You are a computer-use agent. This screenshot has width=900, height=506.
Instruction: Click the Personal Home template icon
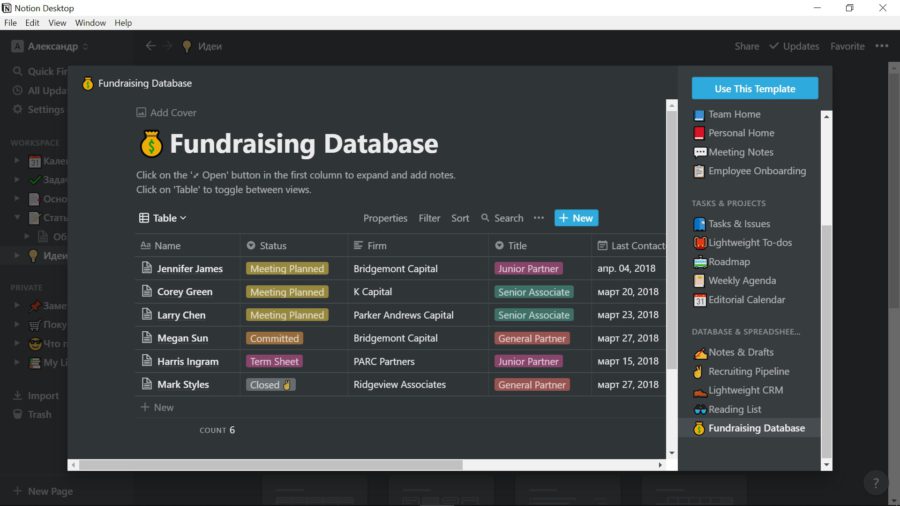[699, 133]
